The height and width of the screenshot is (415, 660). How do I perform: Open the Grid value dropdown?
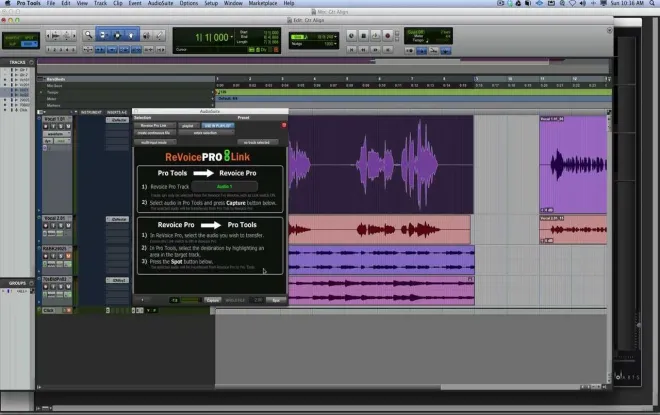point(335,37)
